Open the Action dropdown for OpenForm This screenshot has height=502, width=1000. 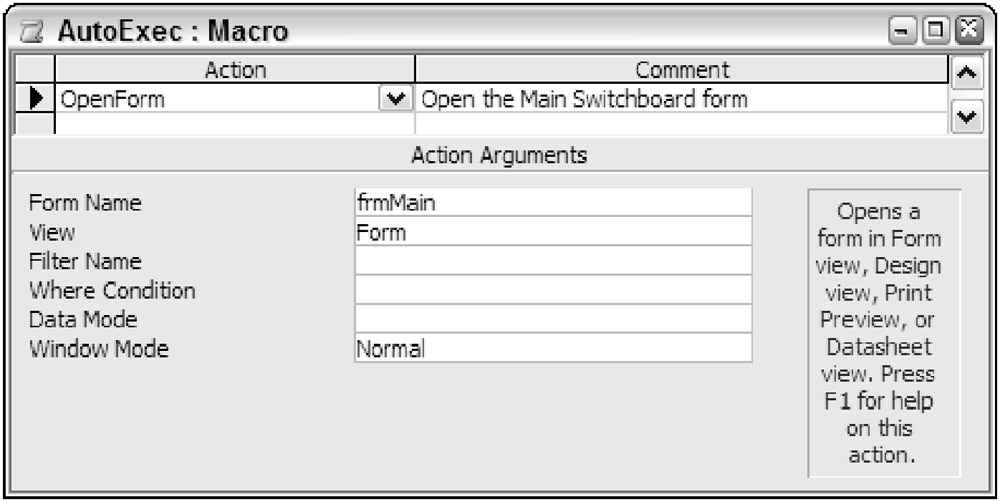click(x=398, y=99)
